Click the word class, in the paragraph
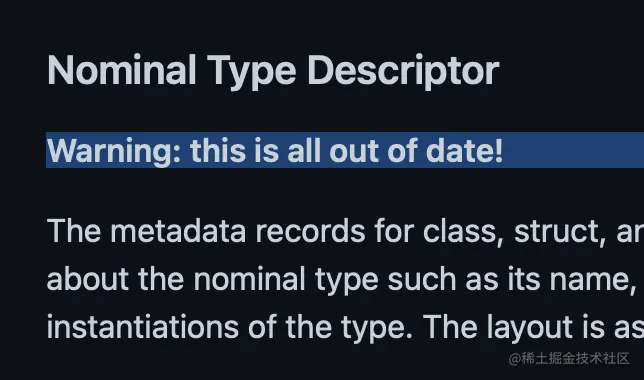Image resolution: width=644 pixels, height=380 pixels. pos(463,232)
